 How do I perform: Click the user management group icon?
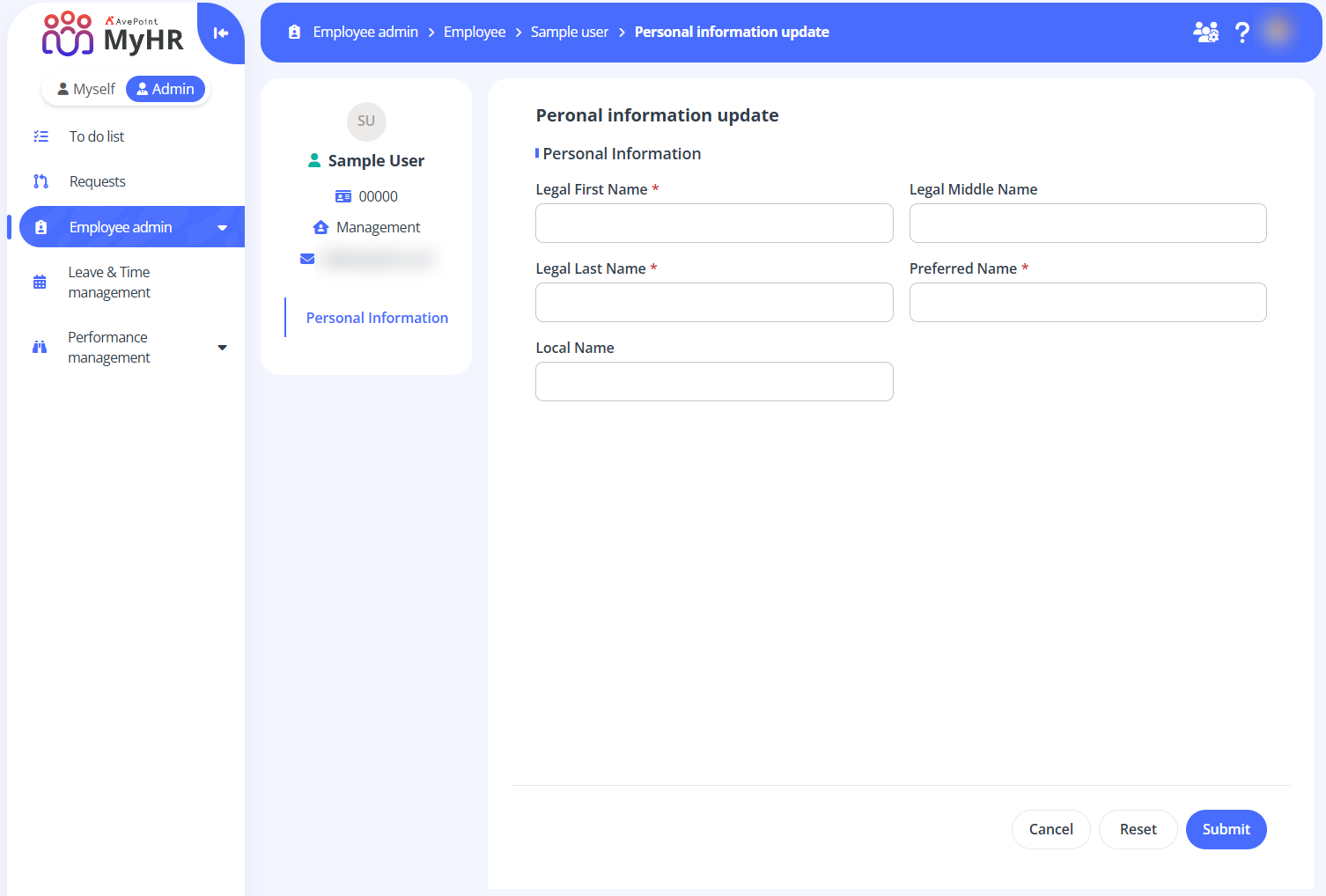coord(1205,33)
